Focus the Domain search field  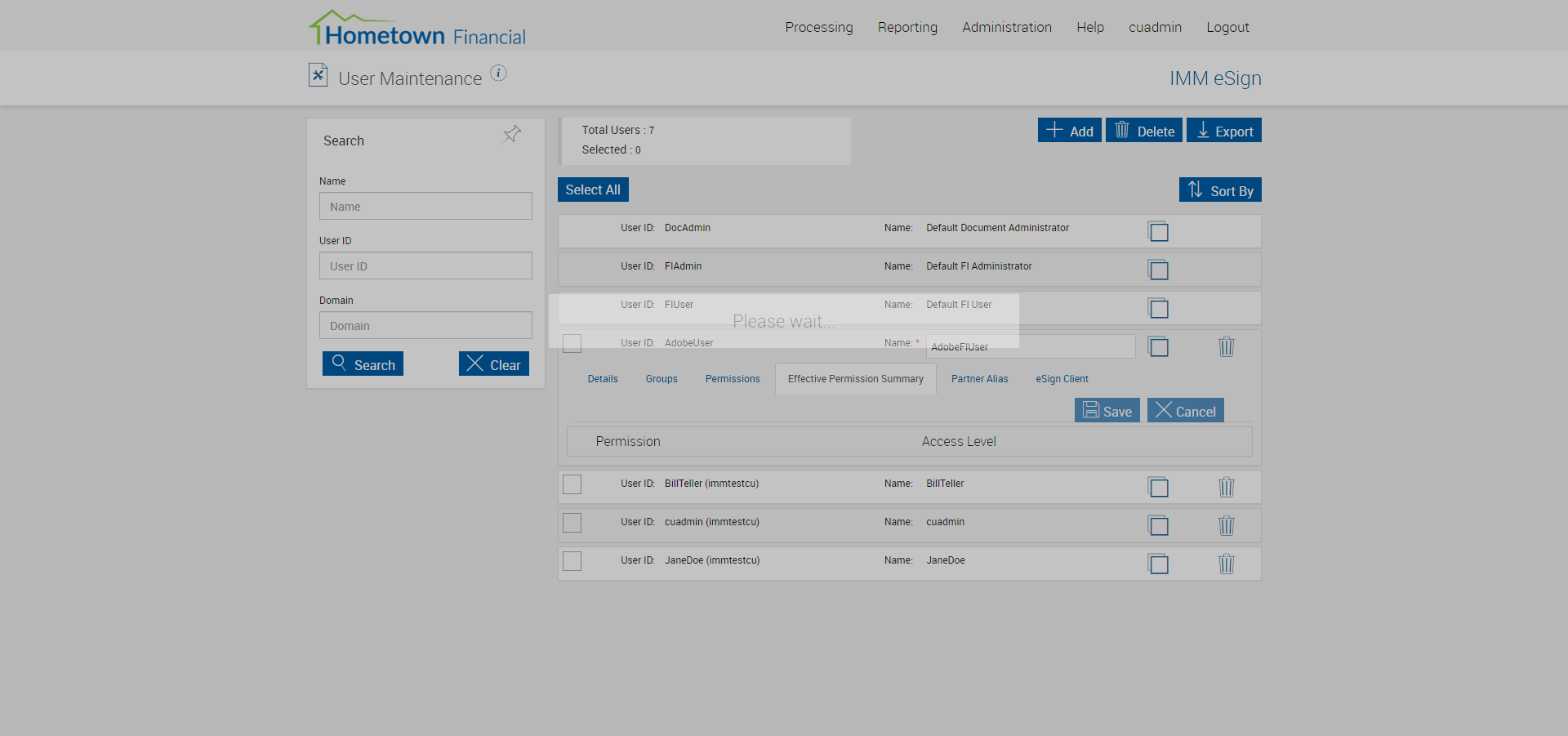[425, 325]
